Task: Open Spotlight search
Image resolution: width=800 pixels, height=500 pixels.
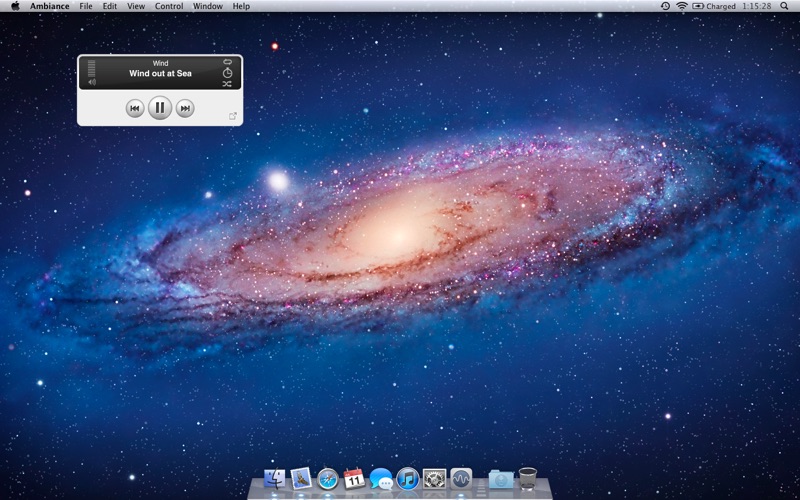Action: tap(784, 6)
